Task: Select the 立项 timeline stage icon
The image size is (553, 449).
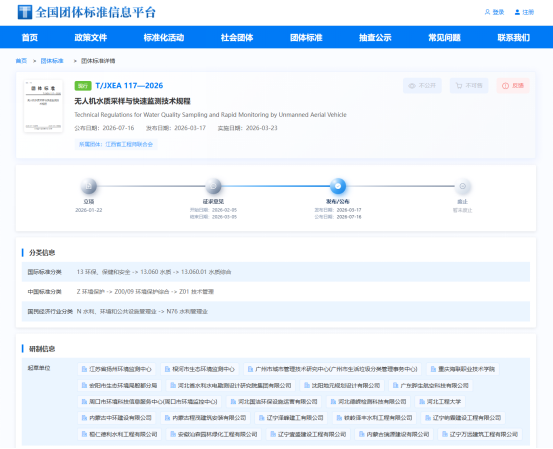Action: coord(89,186)
